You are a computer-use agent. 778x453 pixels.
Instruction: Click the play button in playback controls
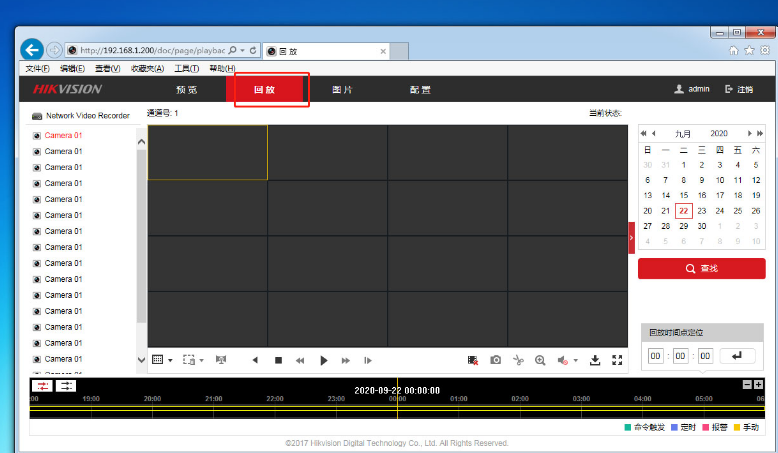coord(323,360)
